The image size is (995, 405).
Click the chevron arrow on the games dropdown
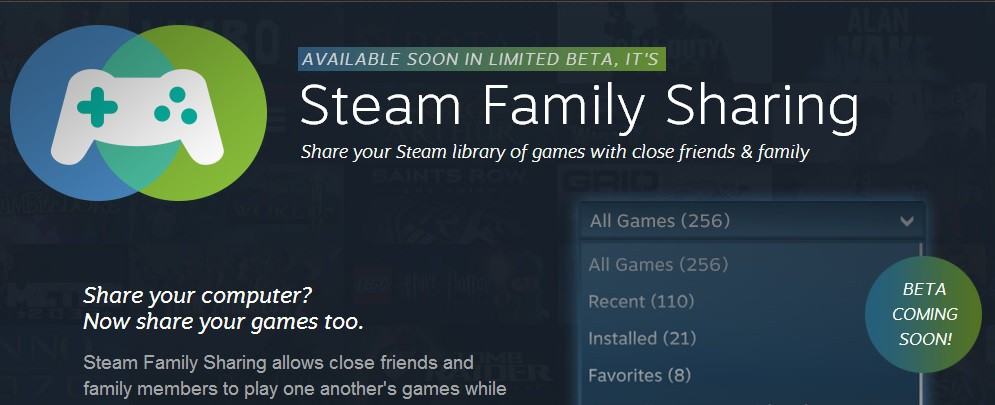[x=906, y=221]
